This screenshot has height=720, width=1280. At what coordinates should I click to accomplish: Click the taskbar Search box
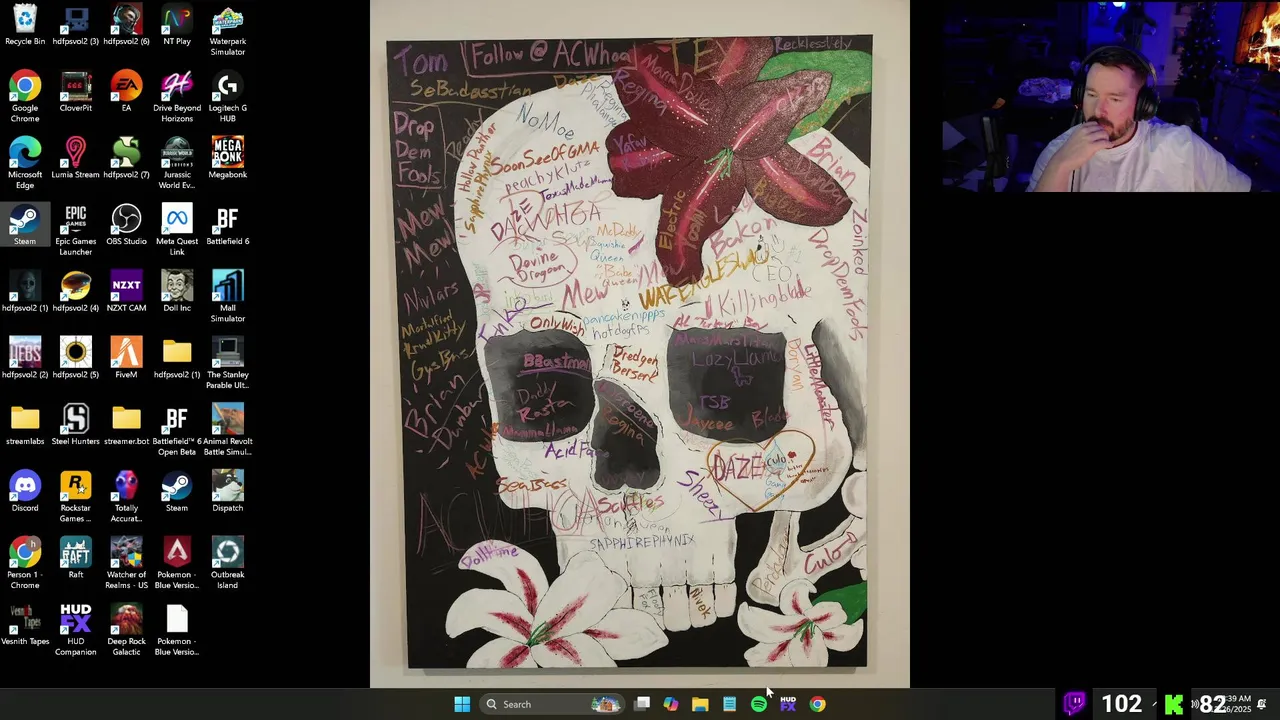(x=552, y=704)
